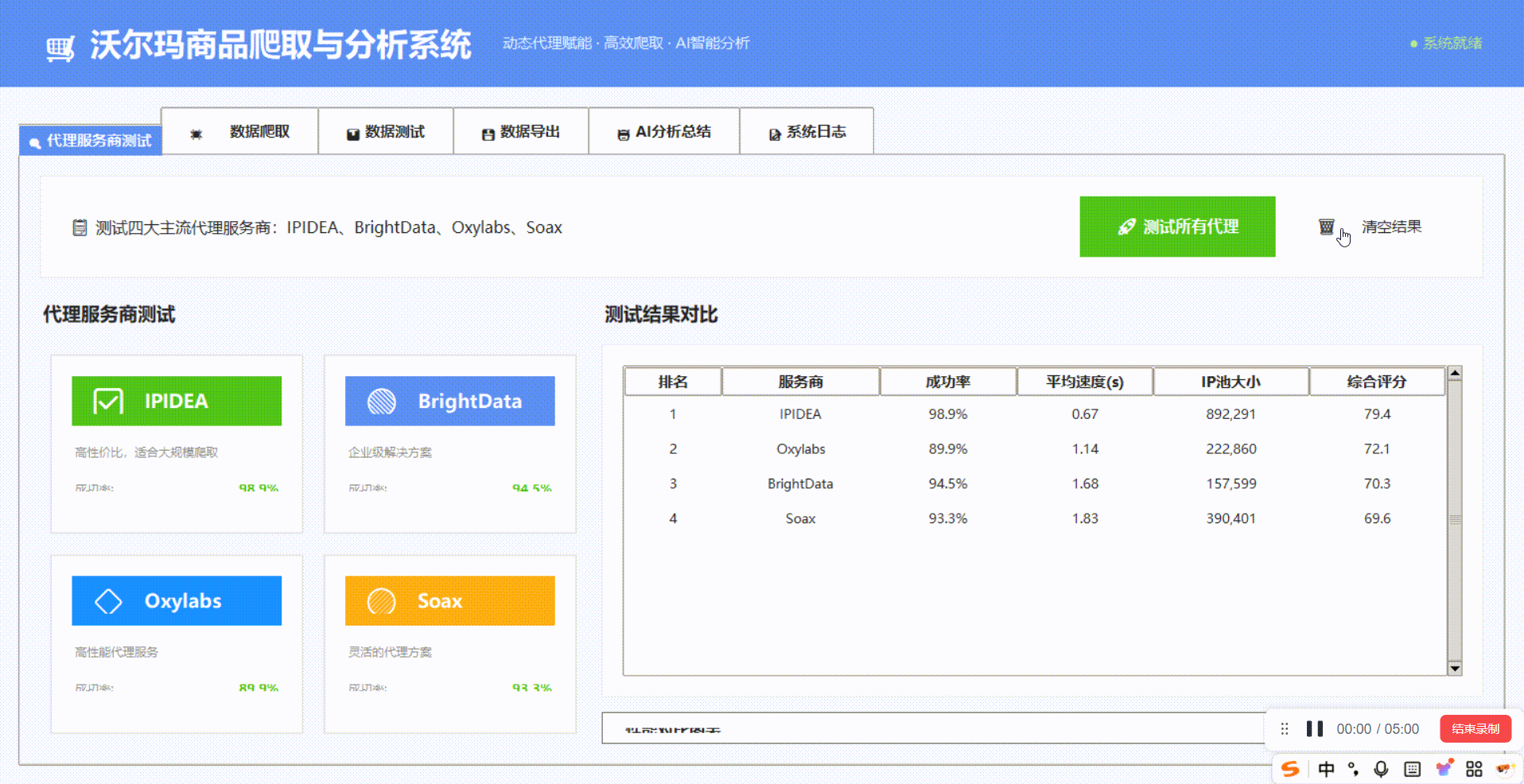
Task: Click the 89.9% success rate table cell
Action: click(948, 449)
